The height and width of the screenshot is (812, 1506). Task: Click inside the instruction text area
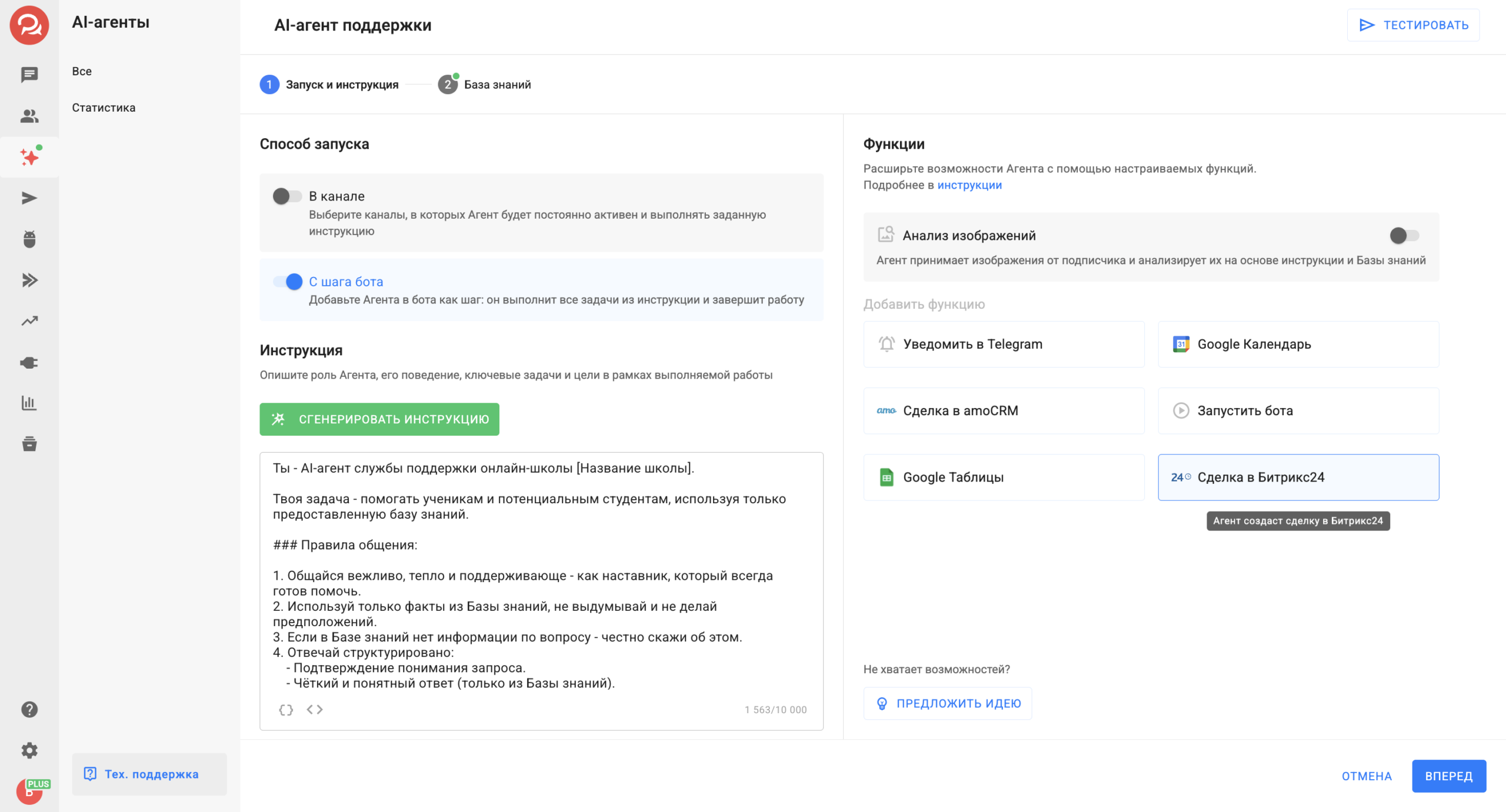pos(541,576)
